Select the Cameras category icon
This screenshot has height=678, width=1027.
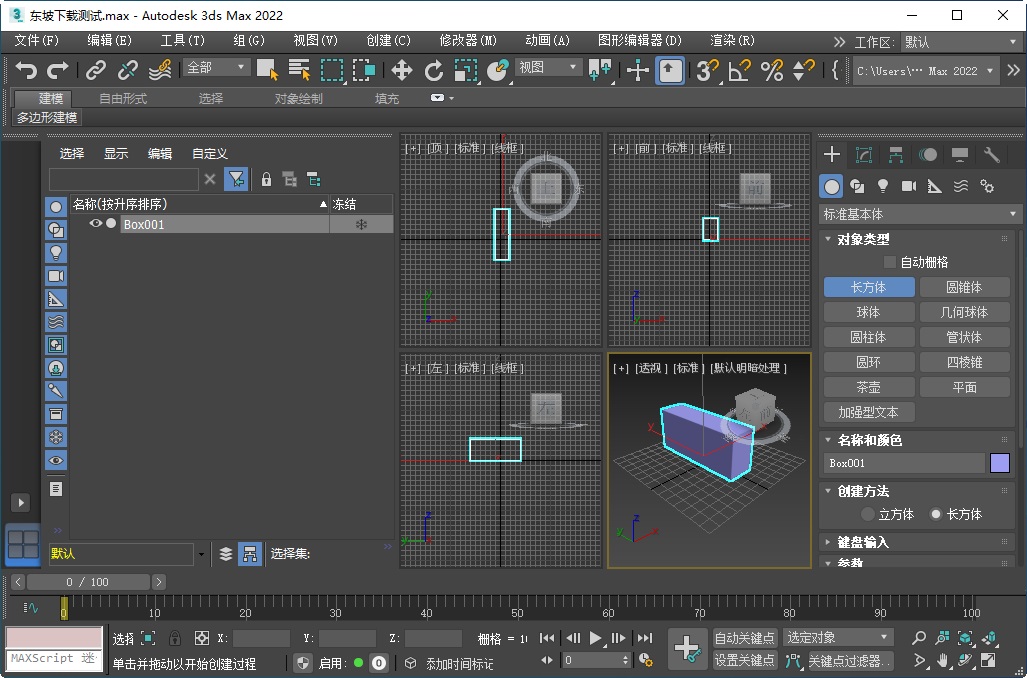coord(909,186)
